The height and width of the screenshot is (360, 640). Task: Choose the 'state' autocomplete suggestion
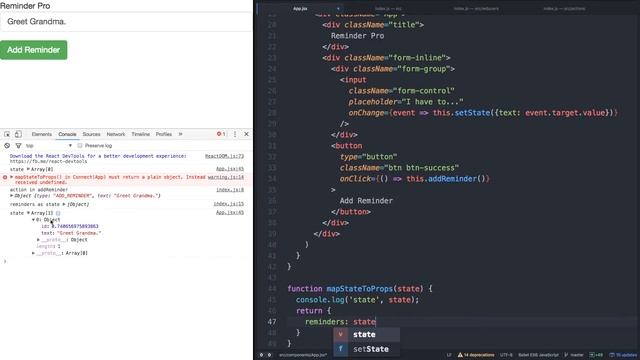367,334
